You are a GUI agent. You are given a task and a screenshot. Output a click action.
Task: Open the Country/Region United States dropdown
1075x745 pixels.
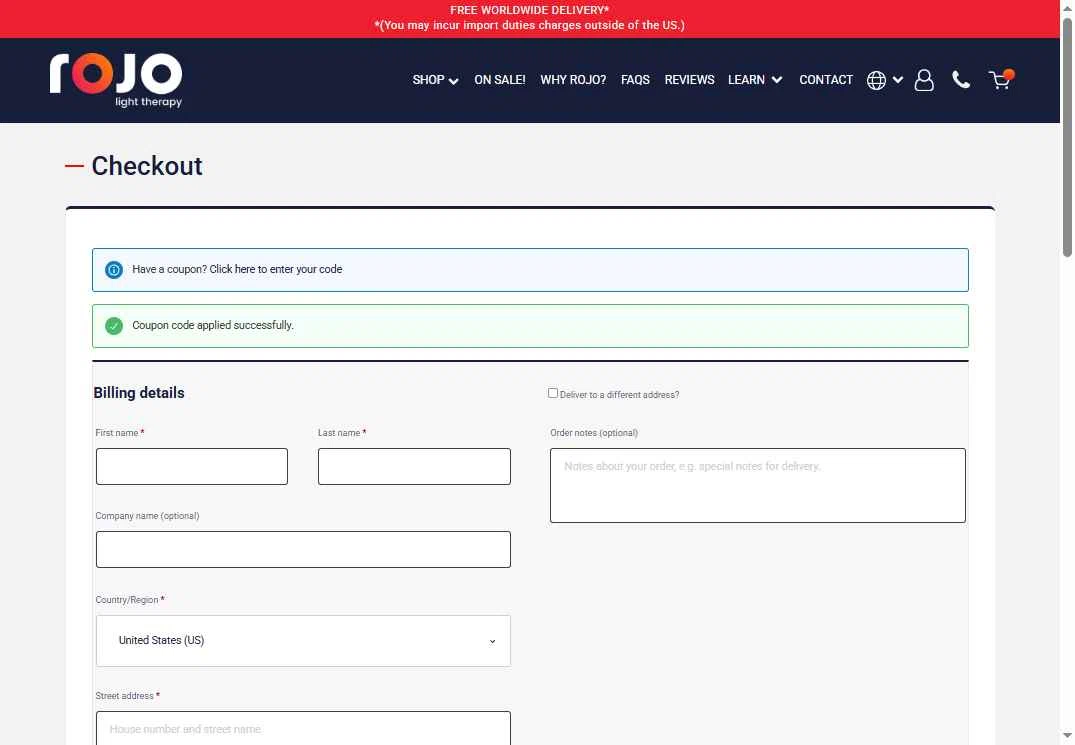(303, 641)
